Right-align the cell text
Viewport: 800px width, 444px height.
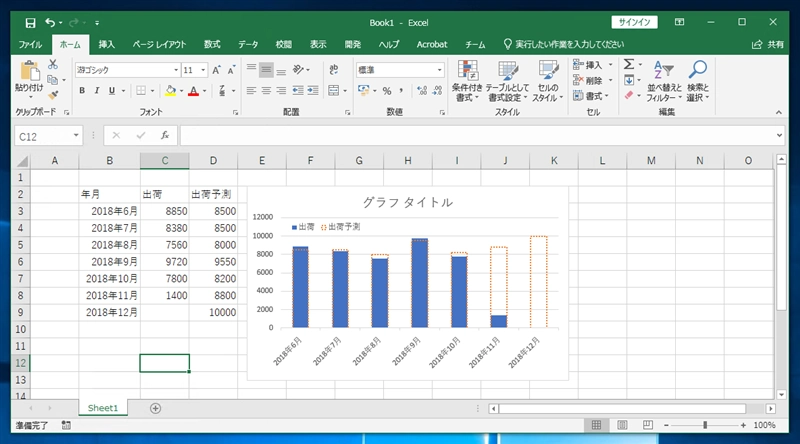point(281,91)
